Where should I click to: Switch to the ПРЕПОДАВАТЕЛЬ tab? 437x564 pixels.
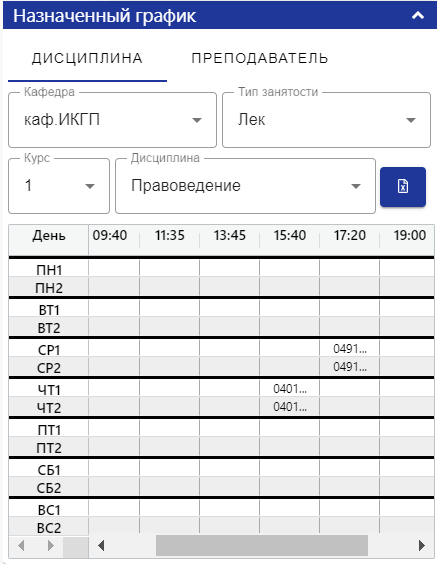point(260,58)
